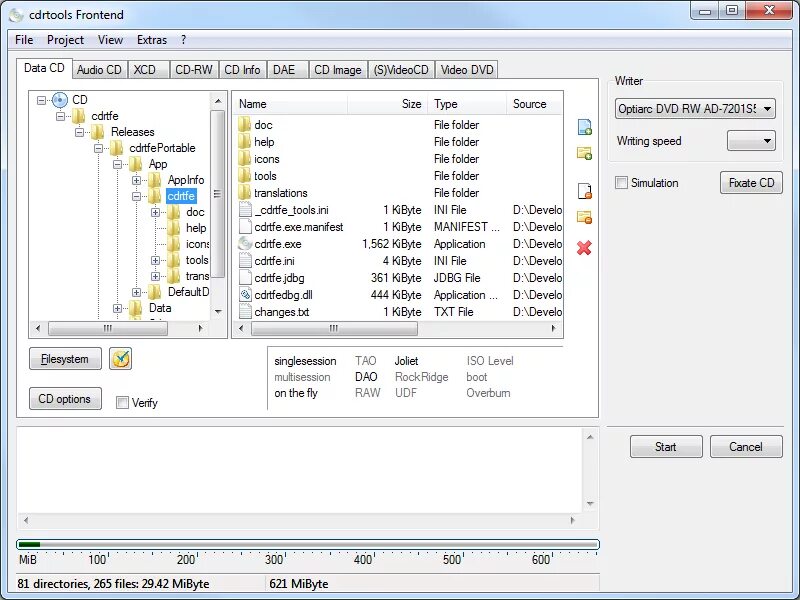Click the remove file icon
This screenshot has height=600, width=800.
(x=584, y=191)
